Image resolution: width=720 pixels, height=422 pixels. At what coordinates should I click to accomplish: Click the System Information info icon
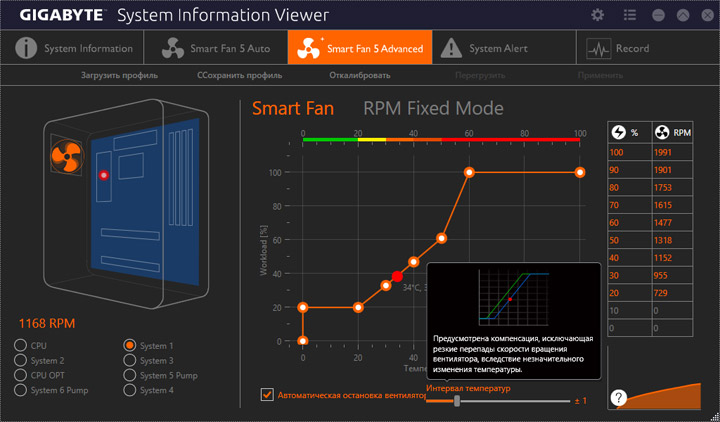[x=26, y=48]
